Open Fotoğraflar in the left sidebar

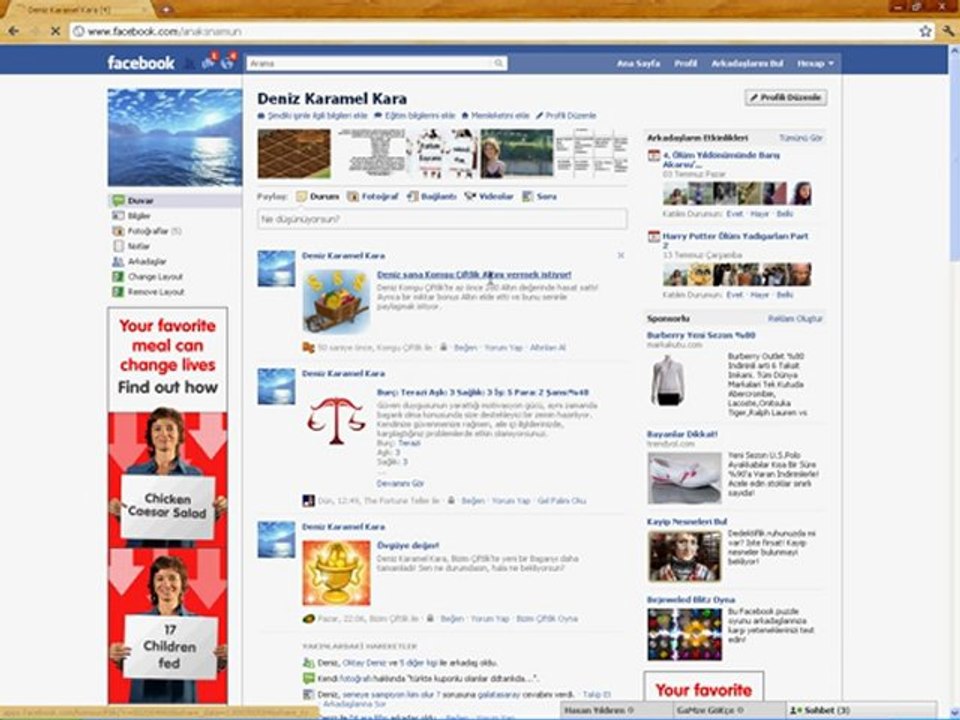coord(147,231)
